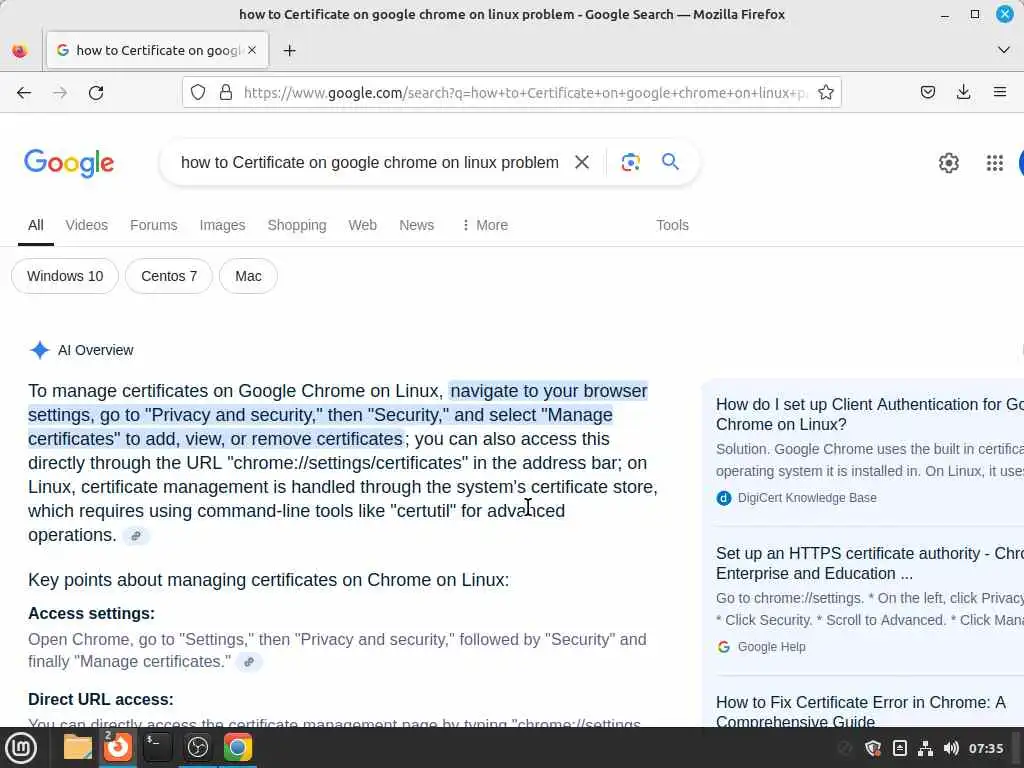Click the 'Access settings:' heading text
This screenshot has width=1024, height=768.
[x=91, y=614]
